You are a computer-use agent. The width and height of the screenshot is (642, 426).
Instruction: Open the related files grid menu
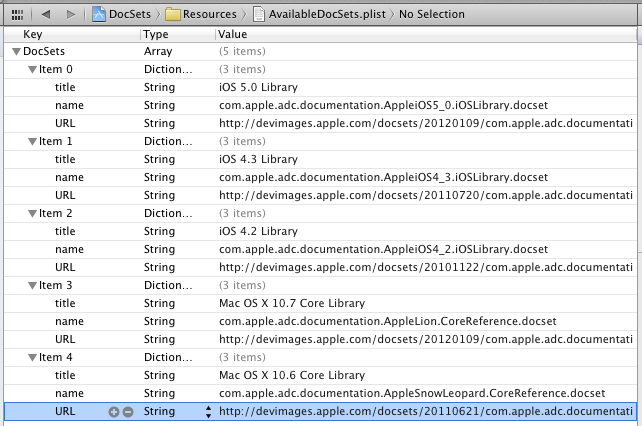point(14,14)
